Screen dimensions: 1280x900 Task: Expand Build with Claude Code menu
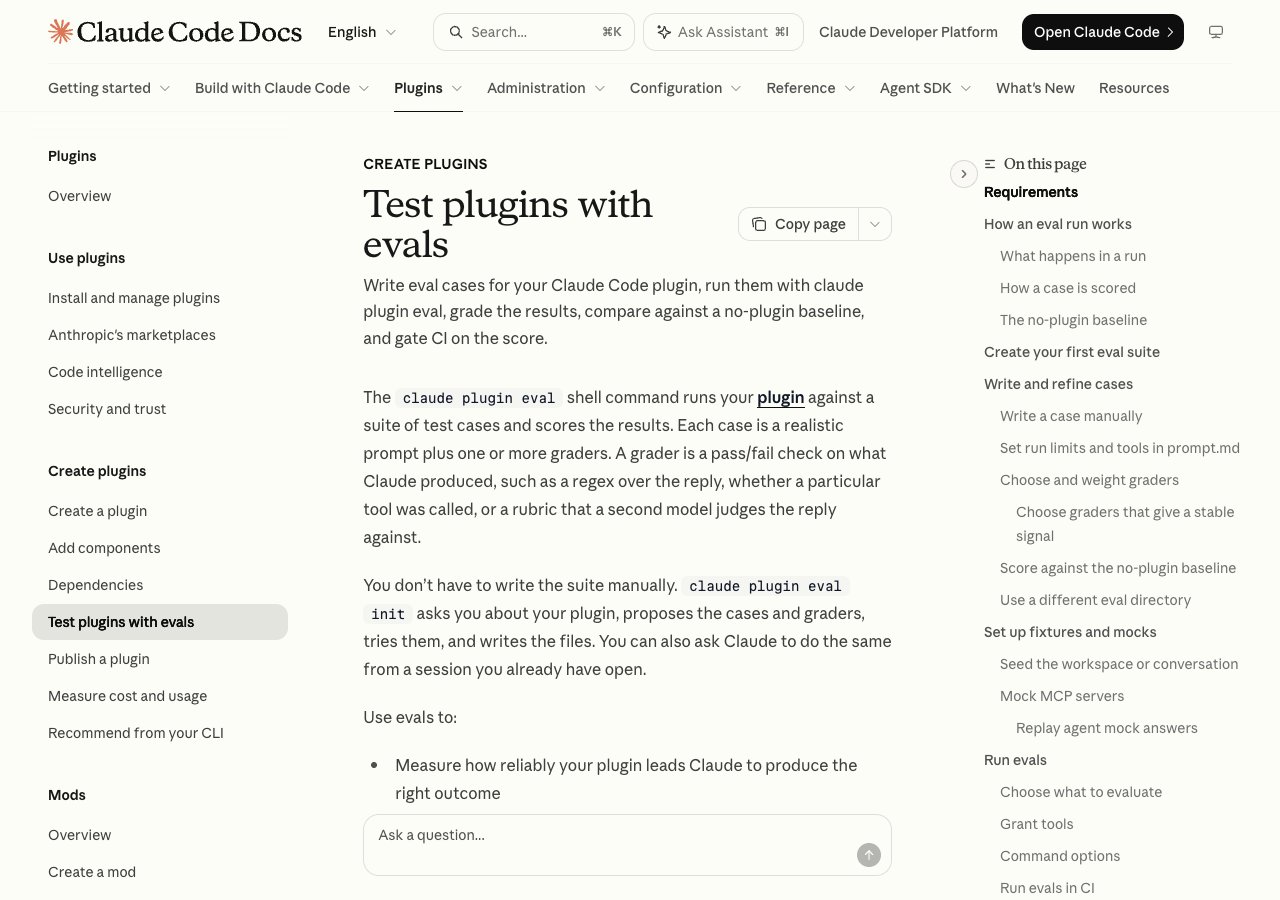tap(282, 88)
